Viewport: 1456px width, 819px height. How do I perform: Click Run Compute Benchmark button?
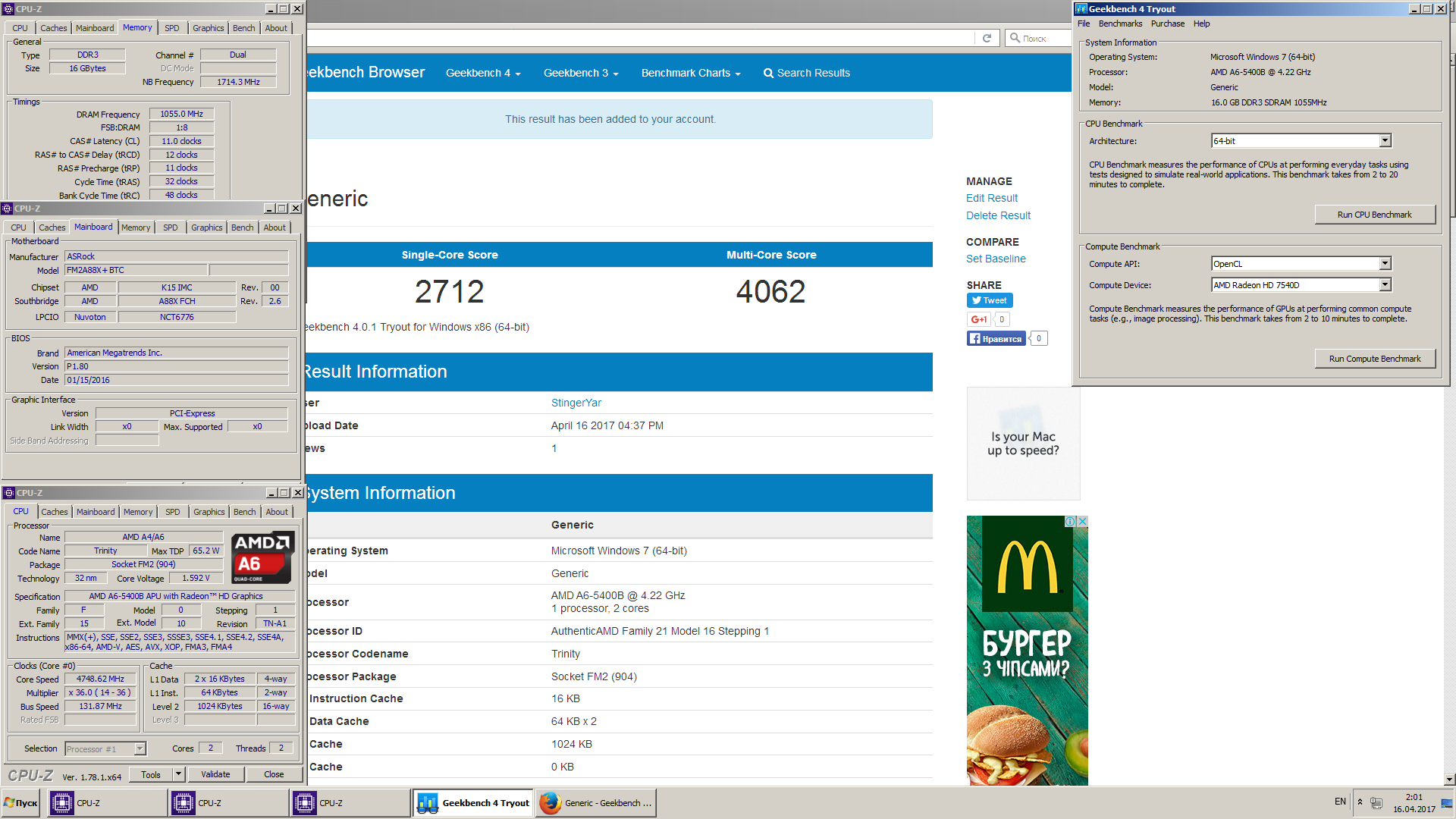[x=1374, y=359]
